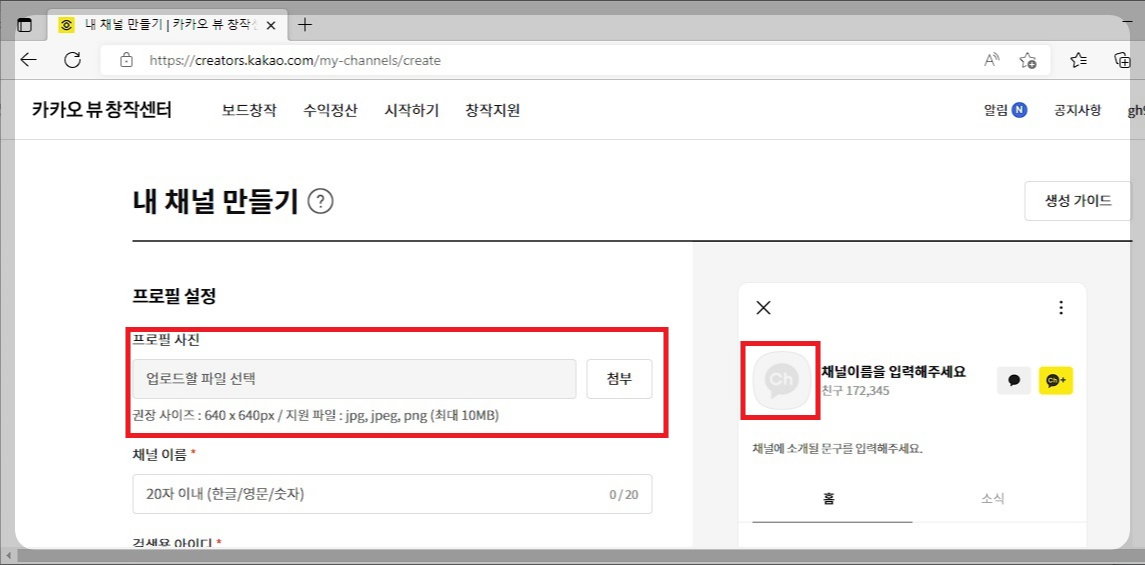The width and height of the screenshot is (1145, 565).
Task: Open 공지사항 notices
Action: [x=1077, y=110]
